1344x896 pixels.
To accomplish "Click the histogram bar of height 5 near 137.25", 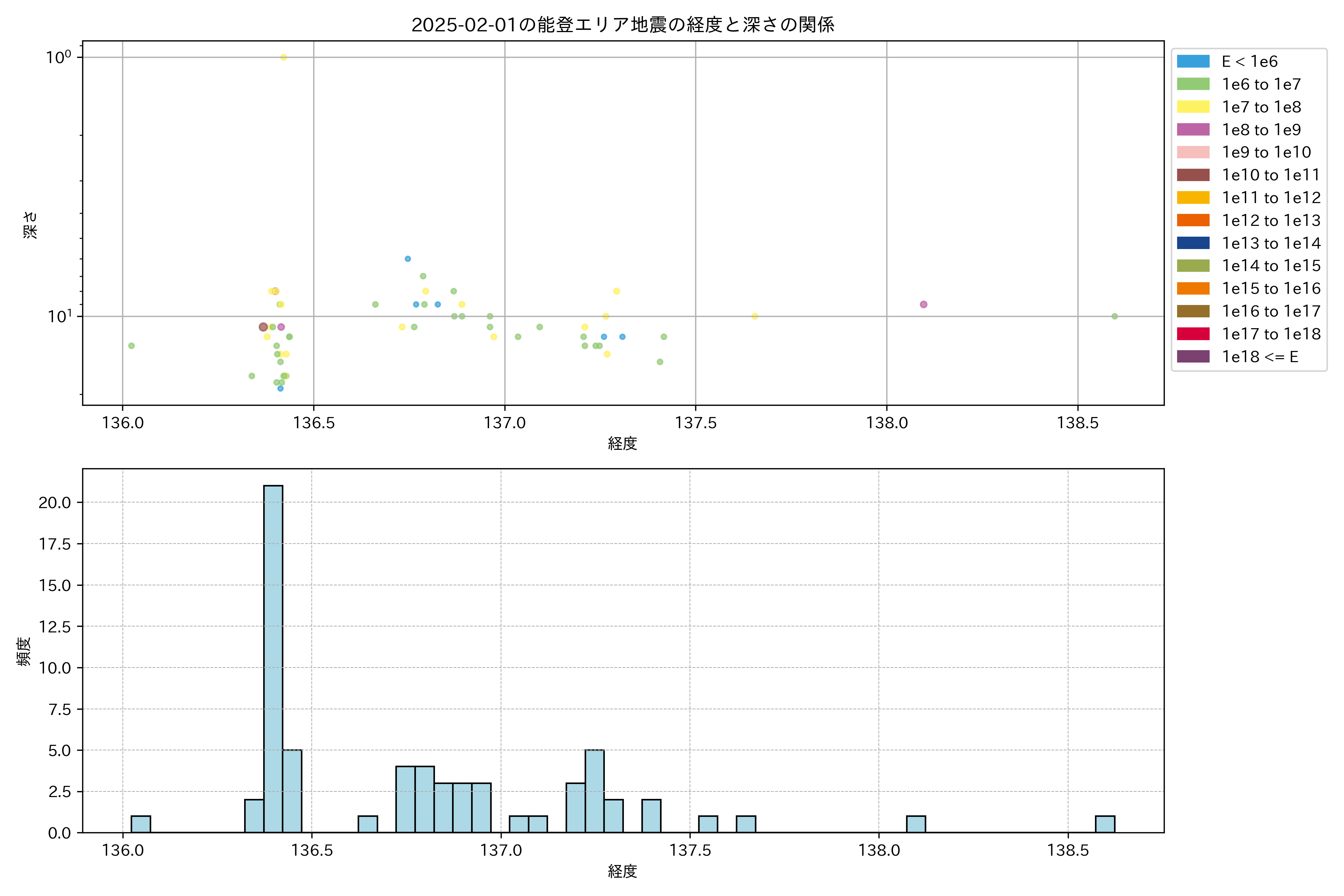I will tap(594, 791).
